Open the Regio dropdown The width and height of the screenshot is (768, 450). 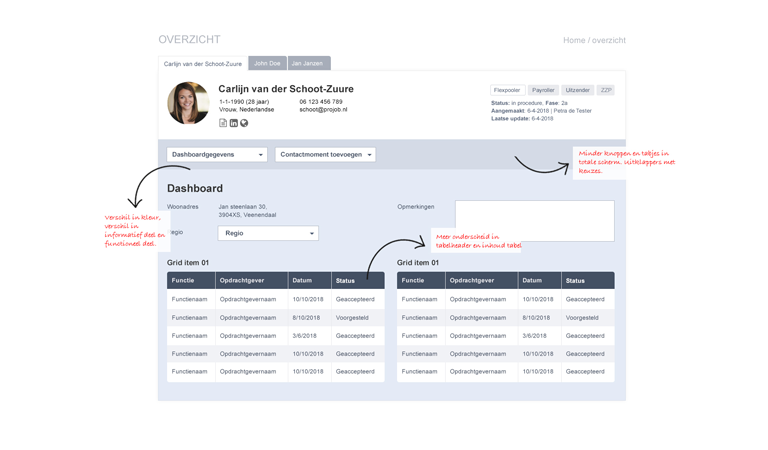coord(268,233)
